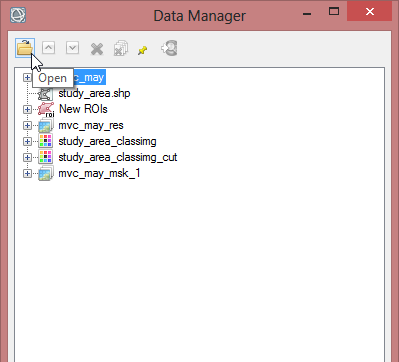Toggle the yellow pushpin icon

[x=143, y=50]
